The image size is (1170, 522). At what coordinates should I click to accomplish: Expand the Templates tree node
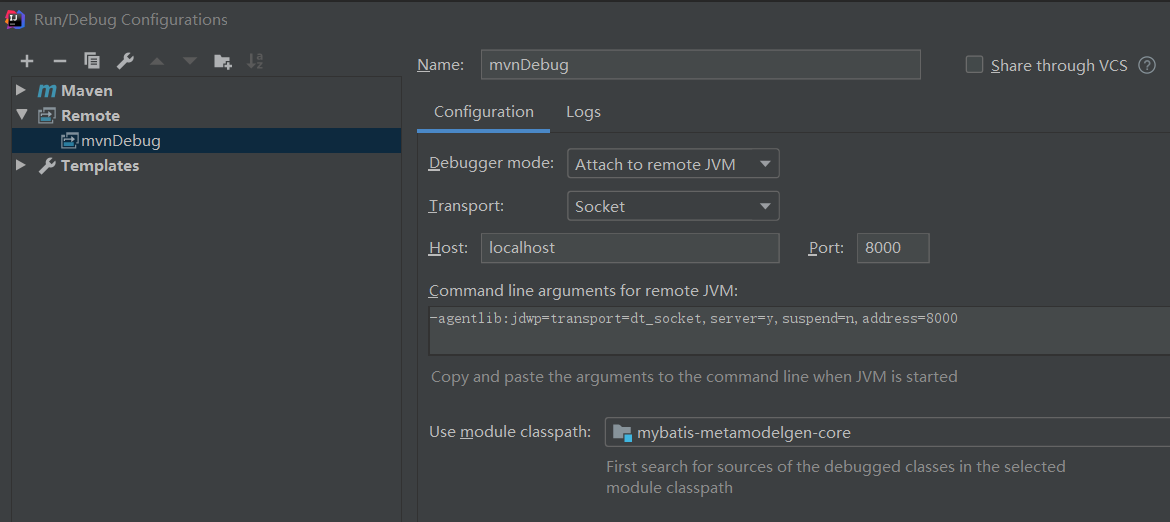(x=21, y=165)
